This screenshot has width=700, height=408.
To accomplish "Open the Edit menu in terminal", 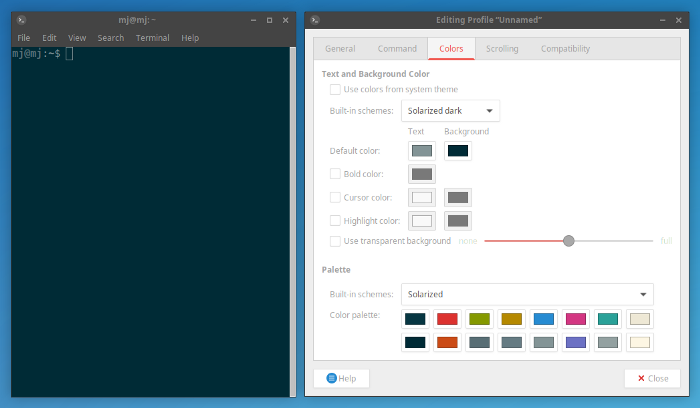I will click(49, 38).
